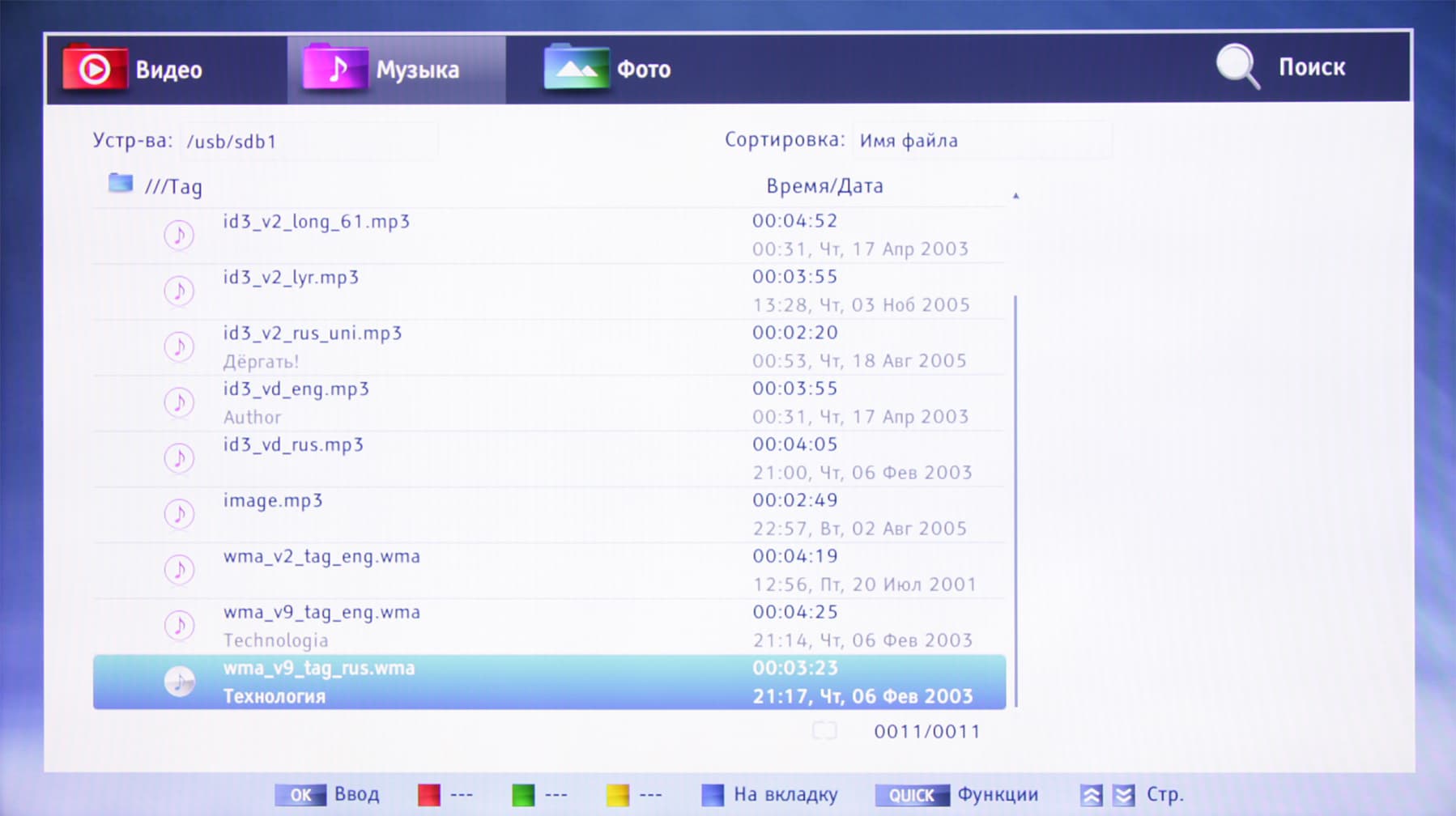Click music note icon for id3_v2_long_61.mp3
Image resolution: width=1456 pixels, height=816 pixels.
click(179, 235)
